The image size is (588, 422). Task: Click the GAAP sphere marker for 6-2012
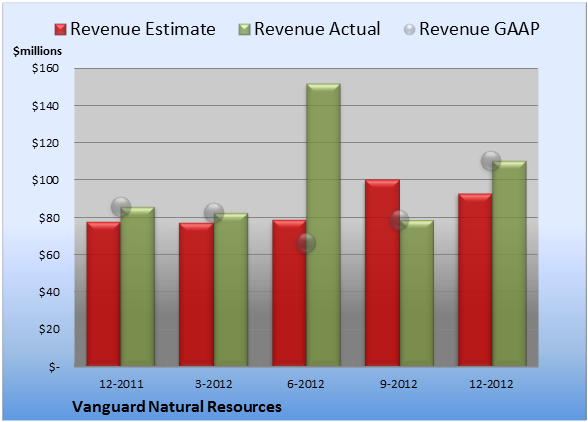(x=306, y=243)
